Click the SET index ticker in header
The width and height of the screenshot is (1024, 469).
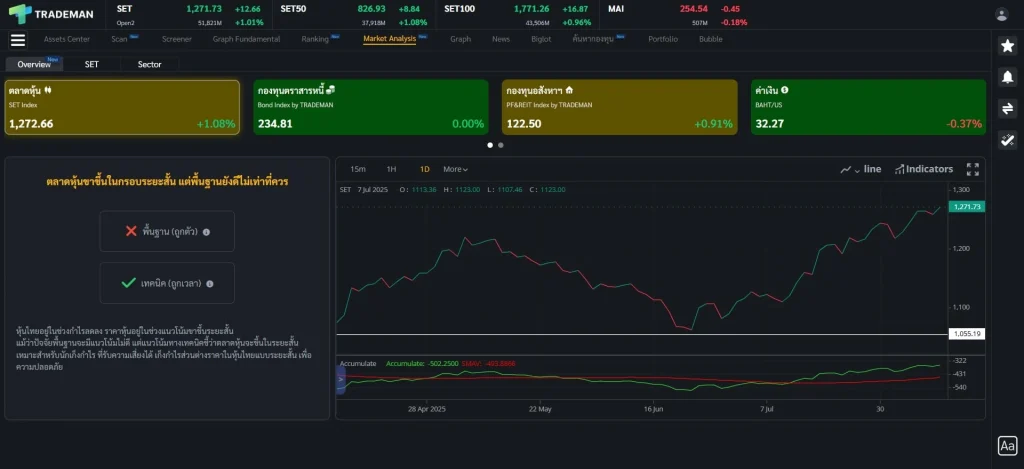pos(189,15)
